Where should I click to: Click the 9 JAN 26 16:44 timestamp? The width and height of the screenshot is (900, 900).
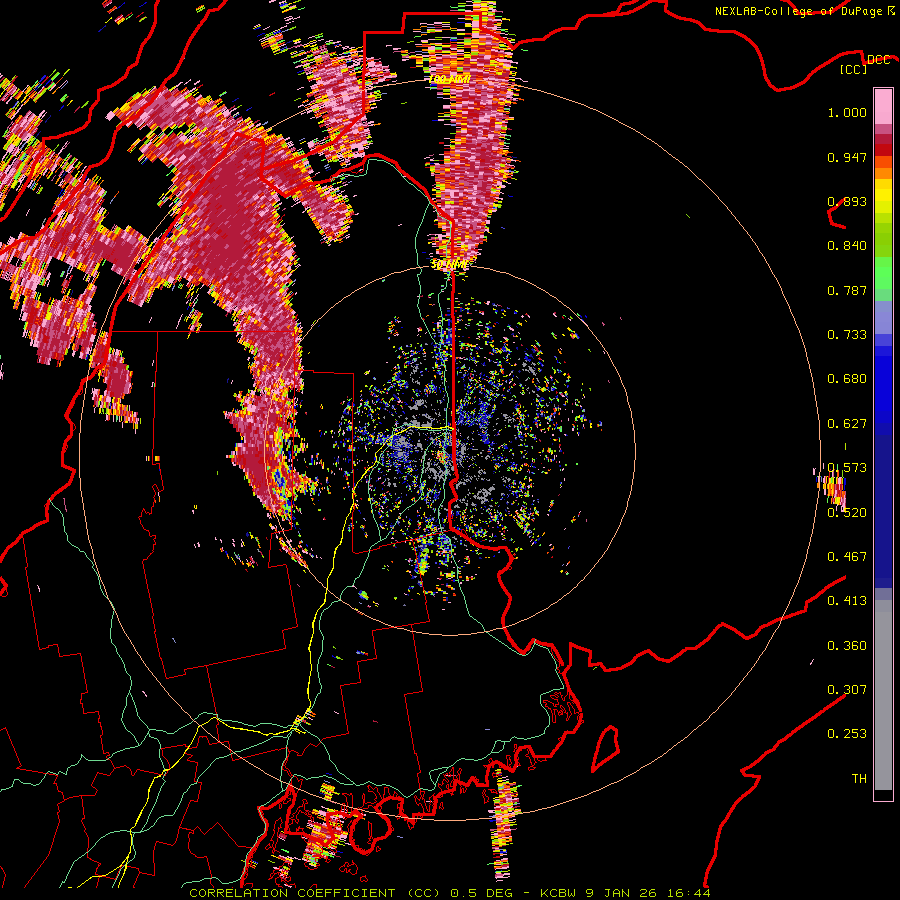pyautogui.click(x=648, y=893)
